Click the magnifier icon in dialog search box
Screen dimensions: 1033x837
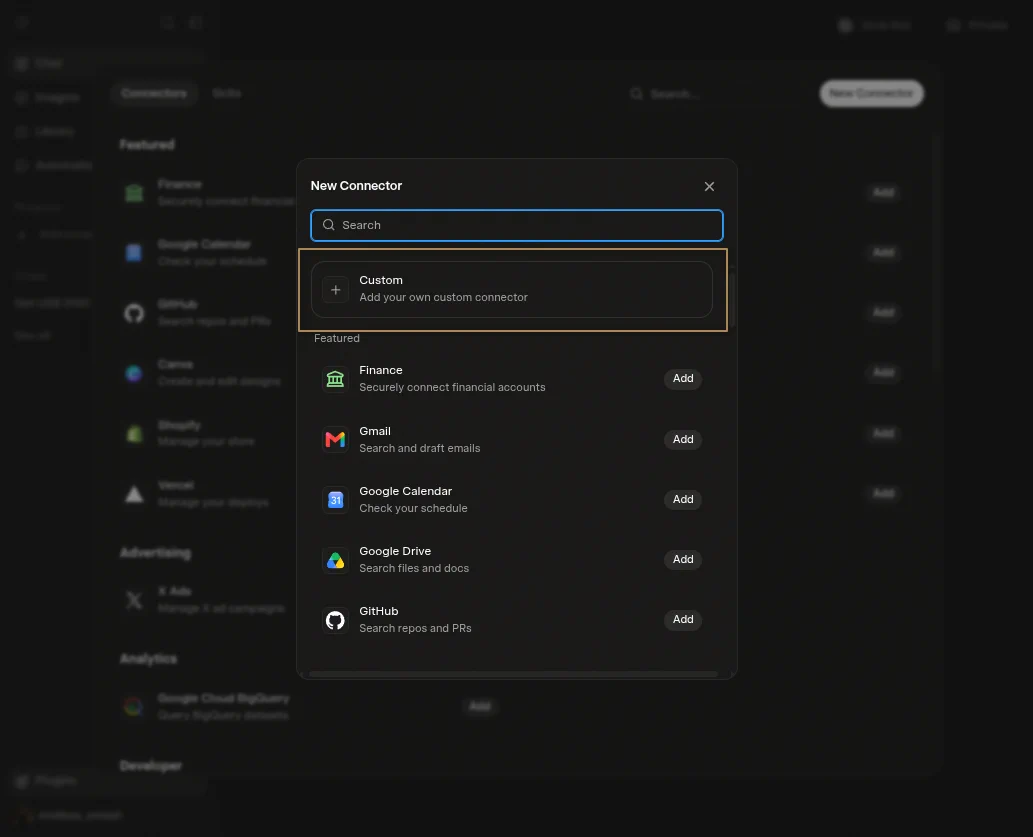329,225
